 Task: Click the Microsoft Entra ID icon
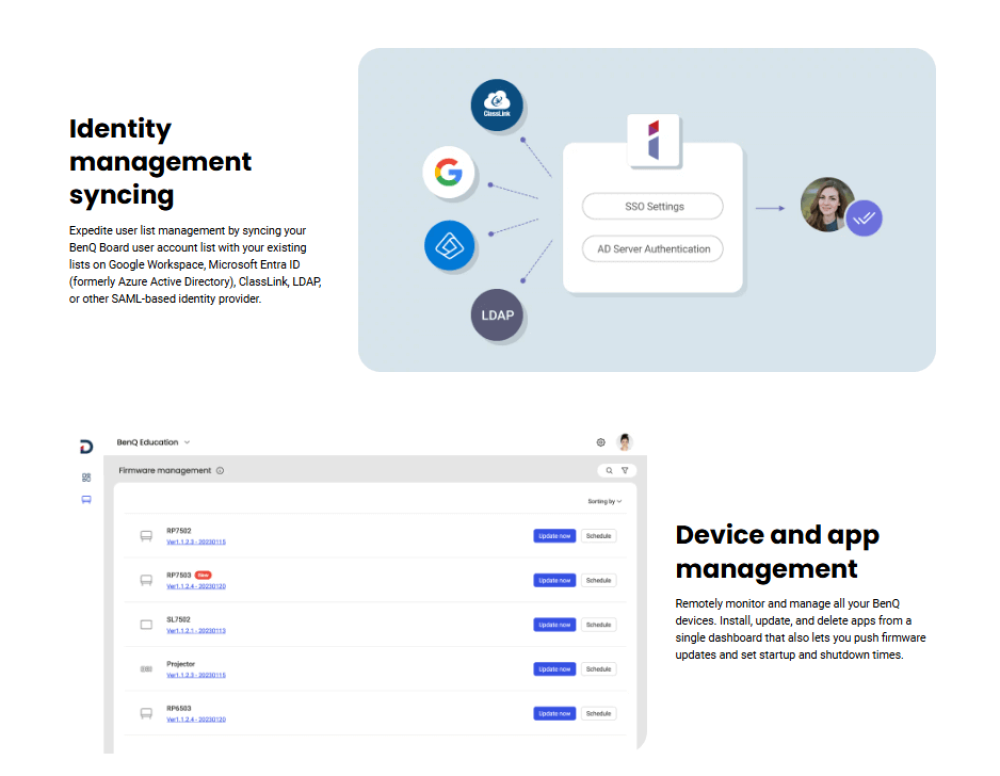[449, 245]
